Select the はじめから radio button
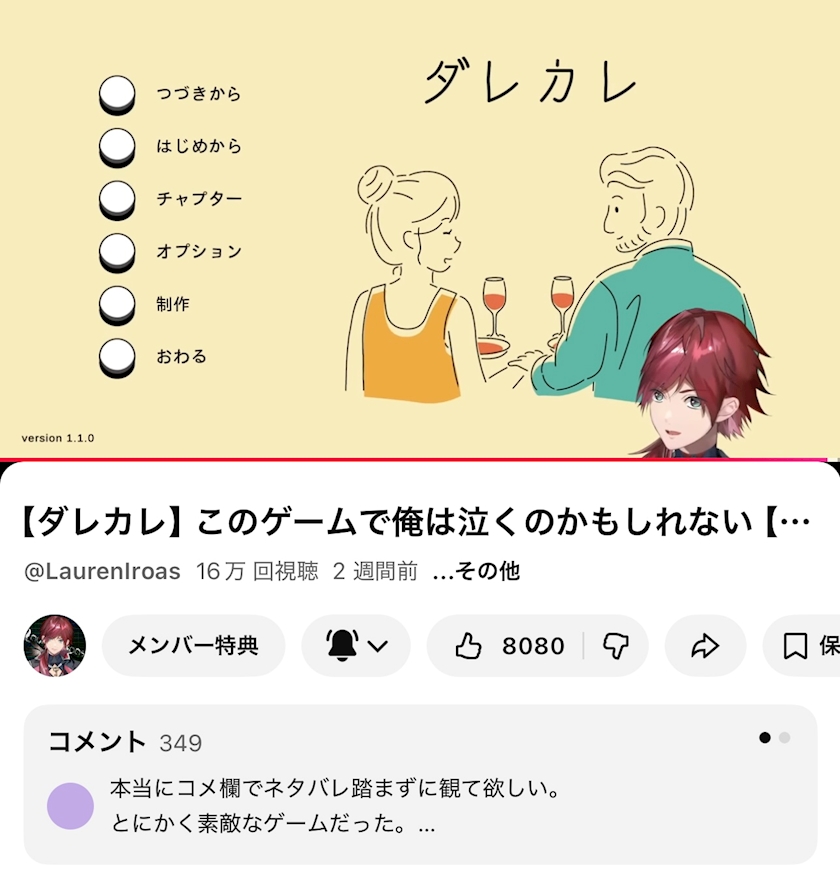840x887 pixels. point(117,148)
